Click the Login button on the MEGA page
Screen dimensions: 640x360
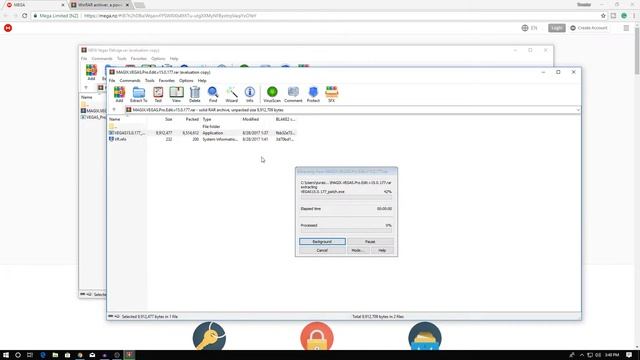557,28
